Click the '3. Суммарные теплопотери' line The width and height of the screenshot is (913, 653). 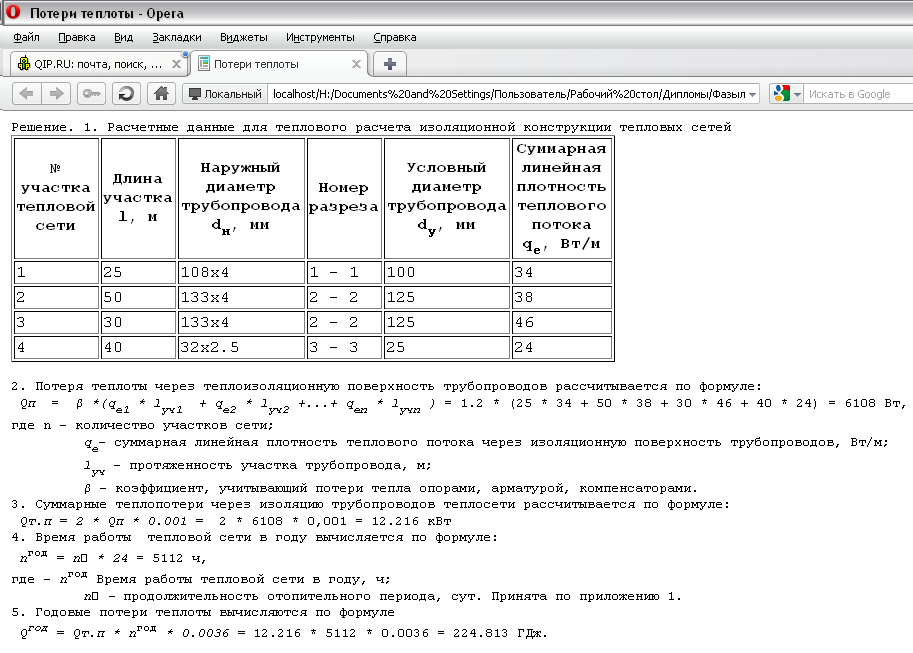(370, 504)
